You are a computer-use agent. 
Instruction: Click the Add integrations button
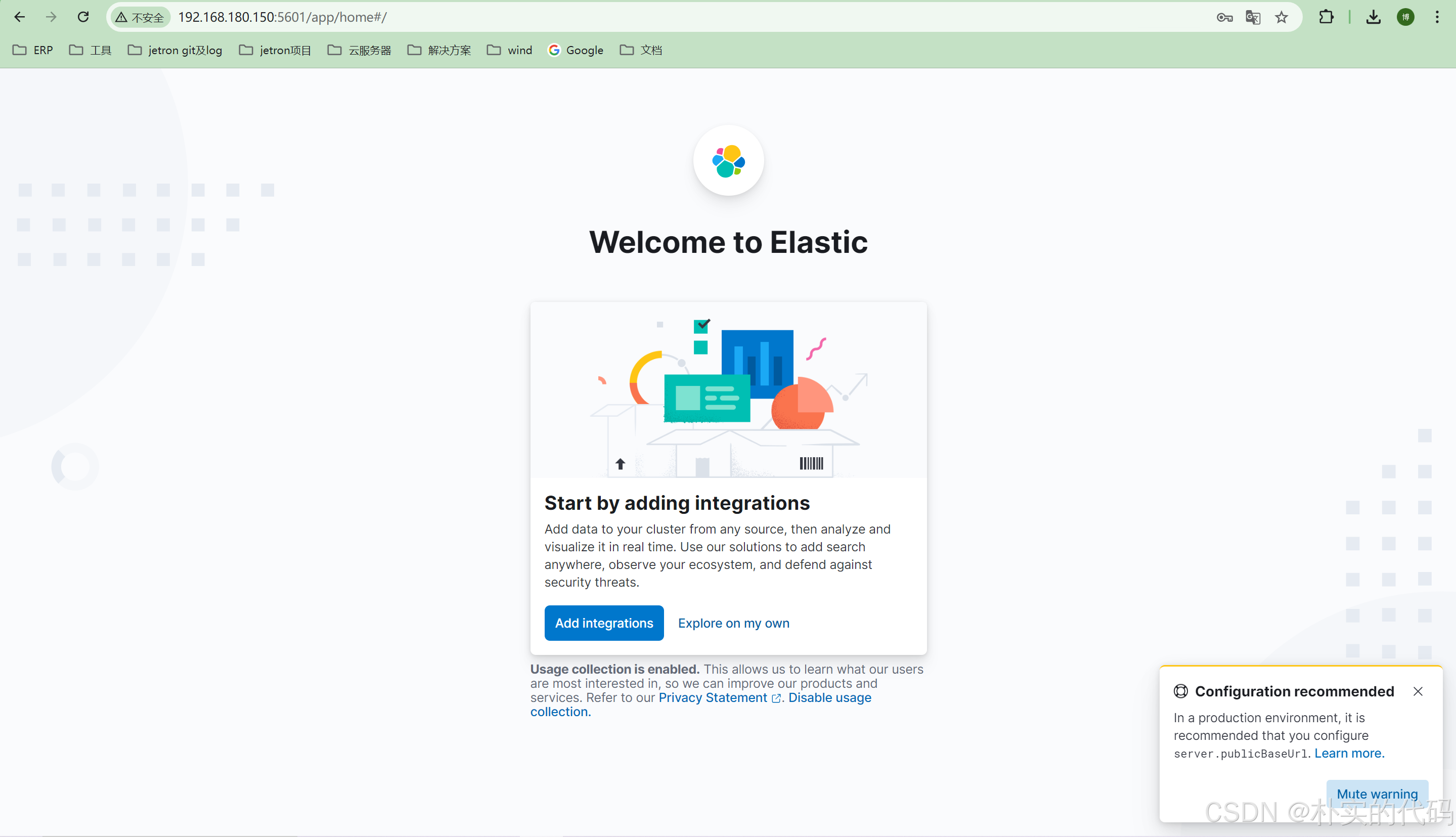point(604,623)
